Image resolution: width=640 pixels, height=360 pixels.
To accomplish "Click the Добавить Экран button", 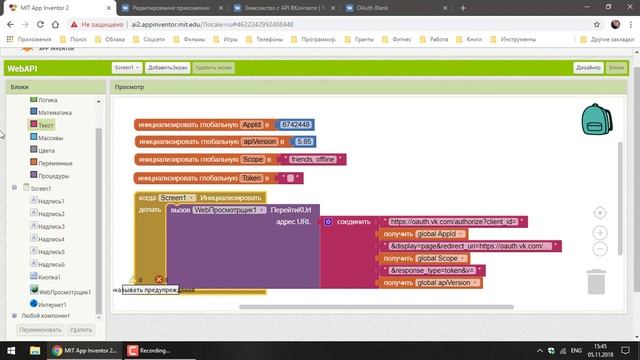I will [167, 68].
